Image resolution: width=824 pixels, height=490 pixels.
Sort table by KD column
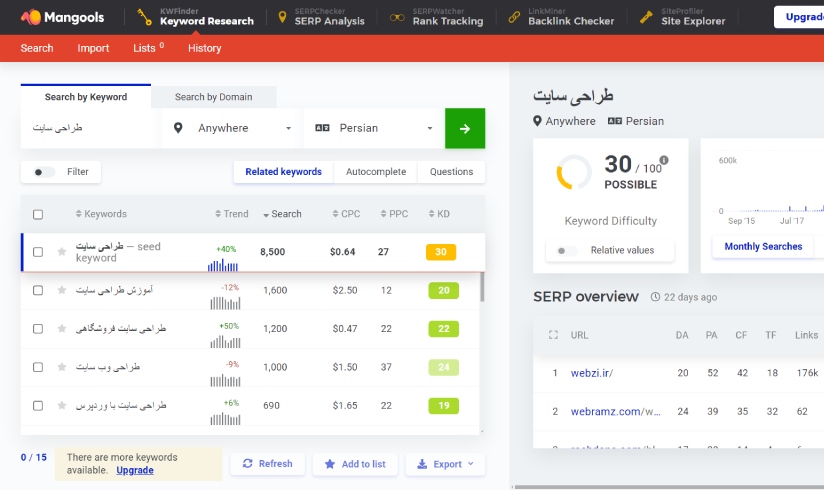pos(439,214)
